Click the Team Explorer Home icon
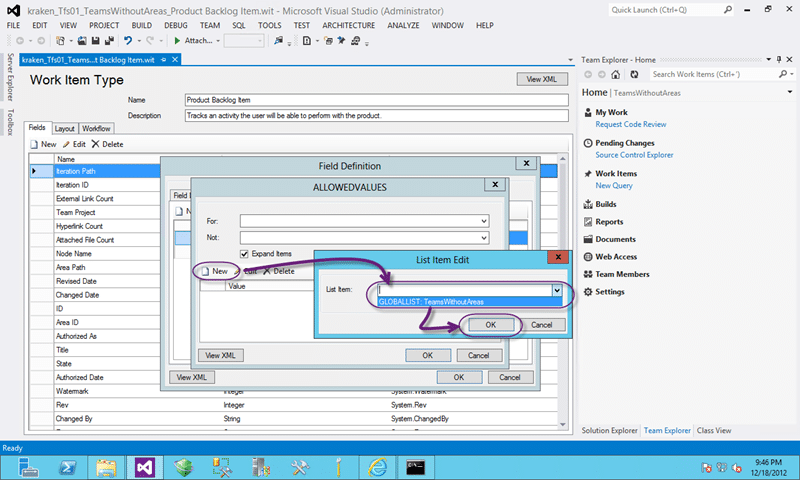The image size is (800, 480). click(x=616, y=74)
